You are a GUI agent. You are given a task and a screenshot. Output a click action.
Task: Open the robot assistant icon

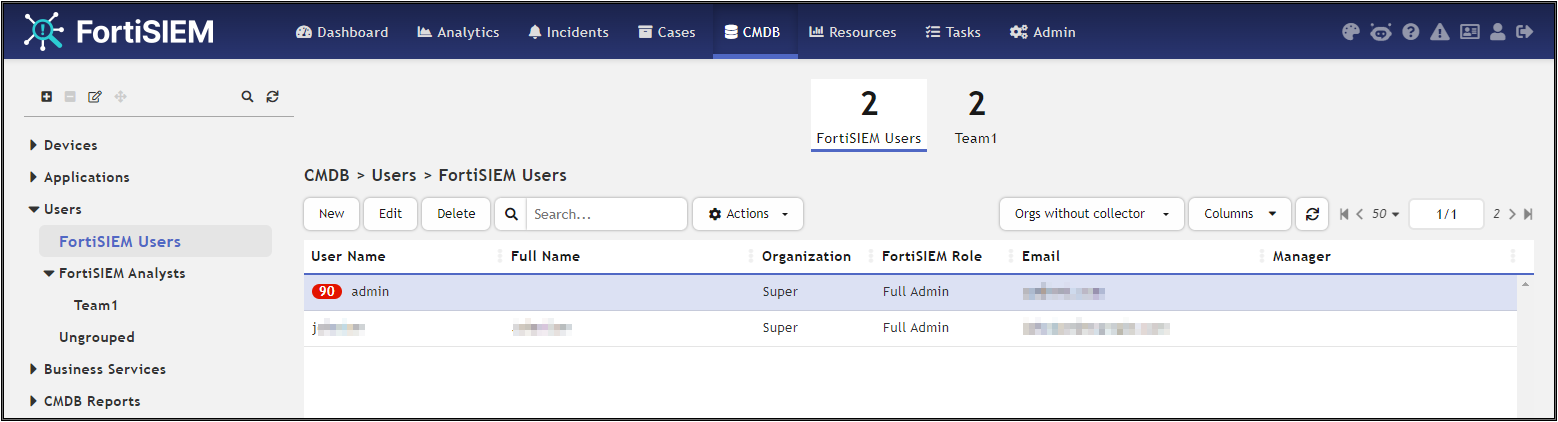tap(1381, 32)
